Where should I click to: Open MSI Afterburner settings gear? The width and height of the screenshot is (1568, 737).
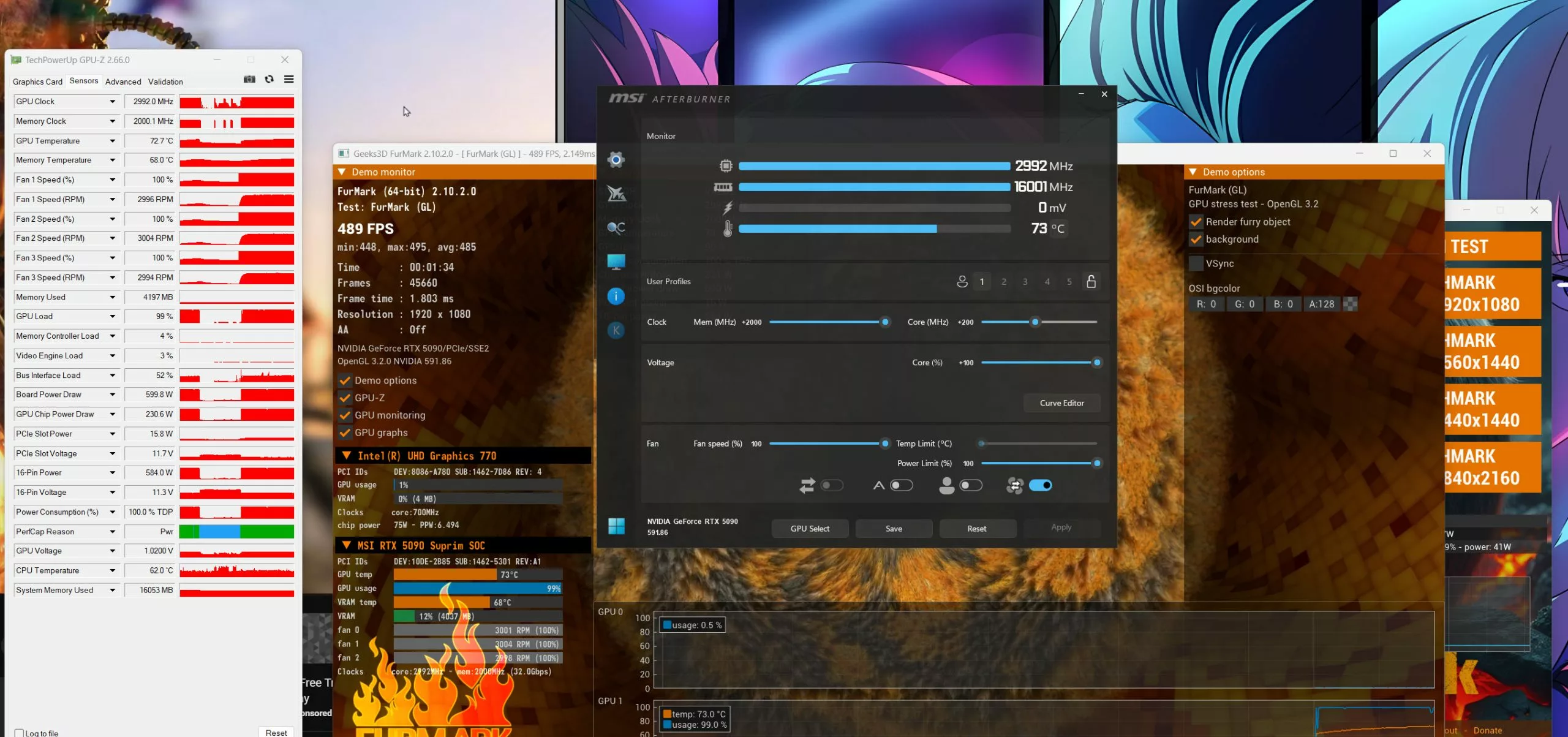pyautogui.click(x=616, y=159)
